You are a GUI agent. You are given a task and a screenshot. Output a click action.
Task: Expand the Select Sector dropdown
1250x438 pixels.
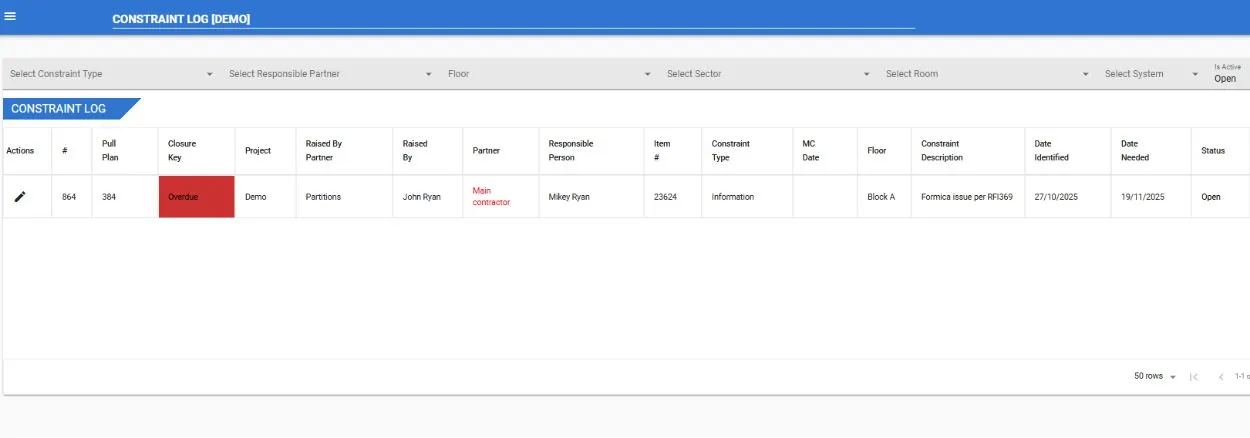click(x=768, y=74)
